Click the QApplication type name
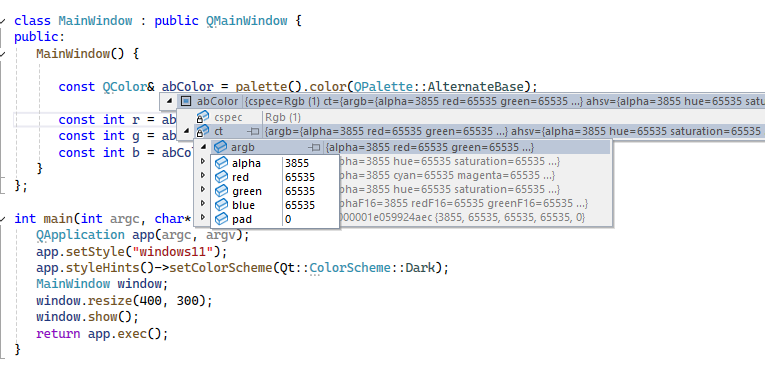The image size is (765, 382). [80, 235]
